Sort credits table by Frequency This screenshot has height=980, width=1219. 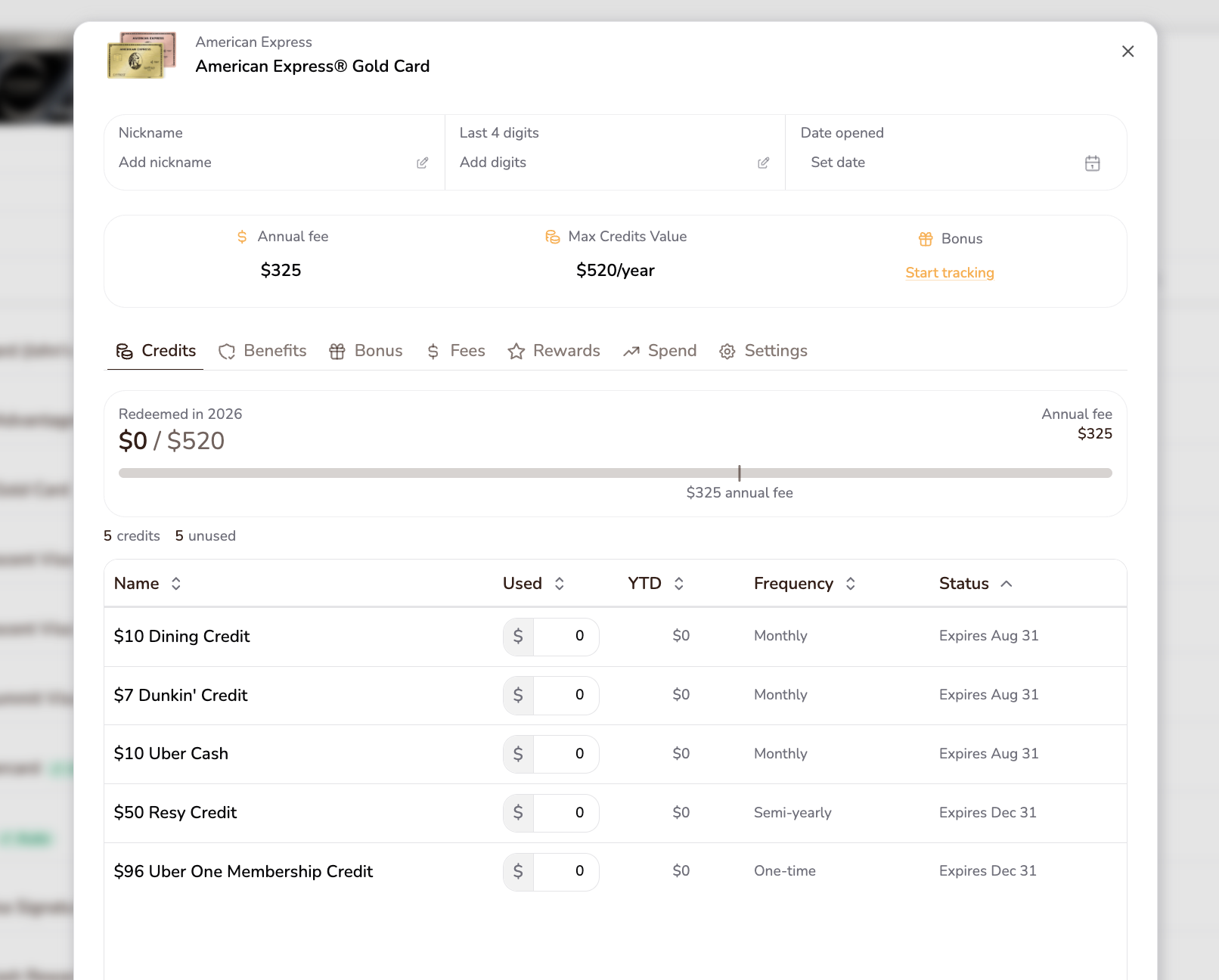coord(805,584)
